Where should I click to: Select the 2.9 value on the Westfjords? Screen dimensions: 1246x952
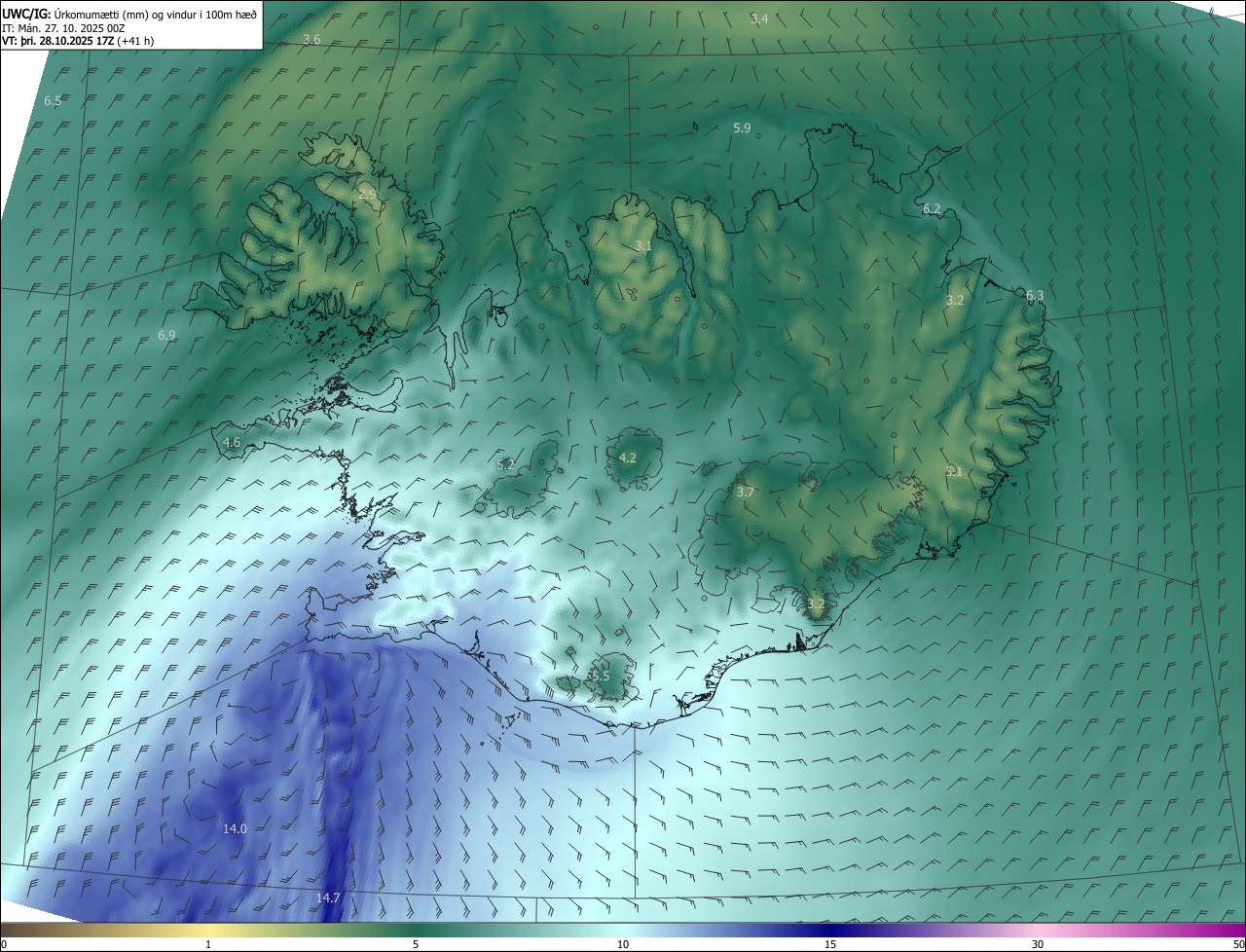pyautogui.click(x=367, y=195)
